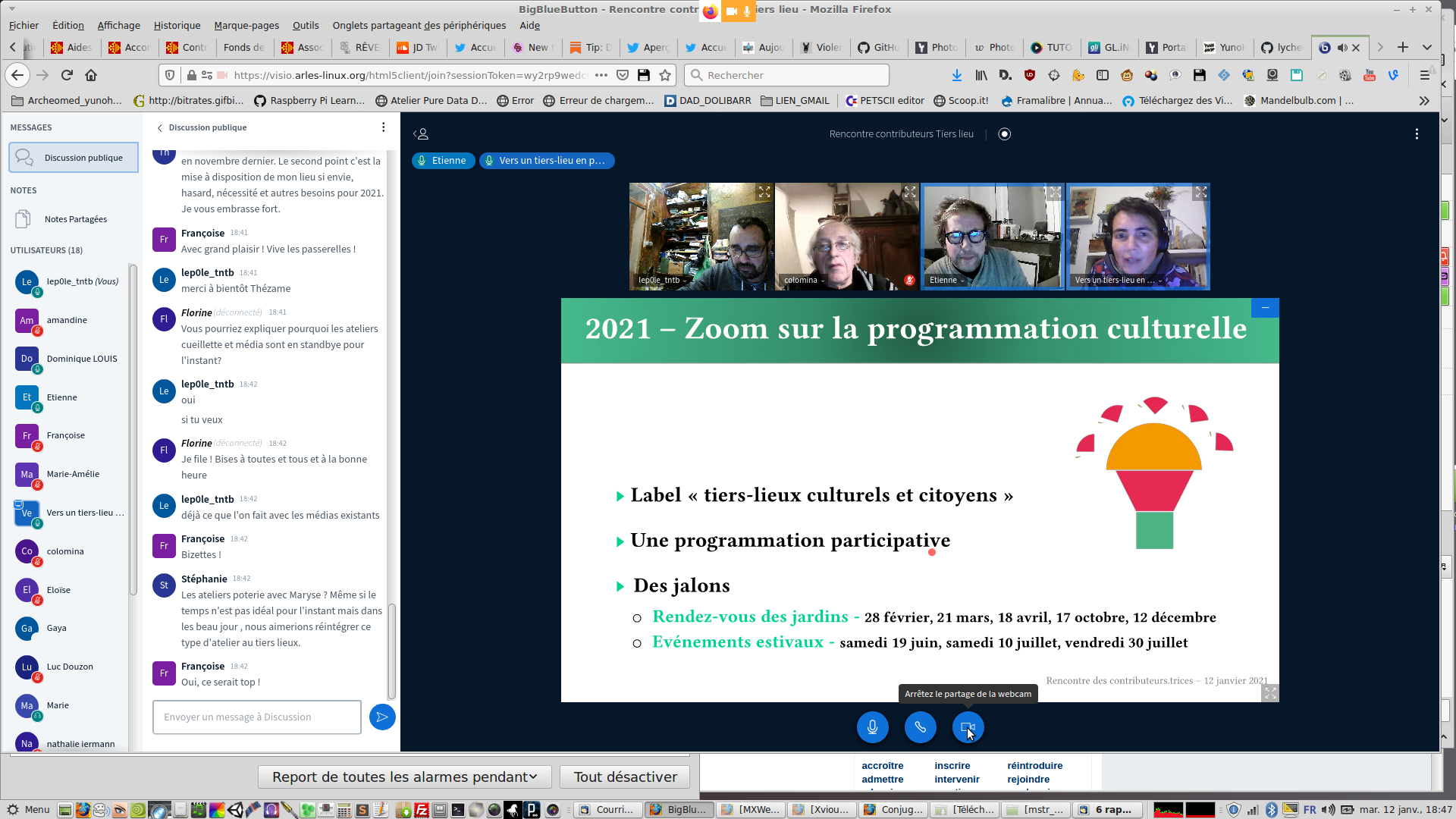This screenshot has width=1456, height=819.
Task: Expand Etienne webcam to fullscreen
Action: click(1055, 193)
